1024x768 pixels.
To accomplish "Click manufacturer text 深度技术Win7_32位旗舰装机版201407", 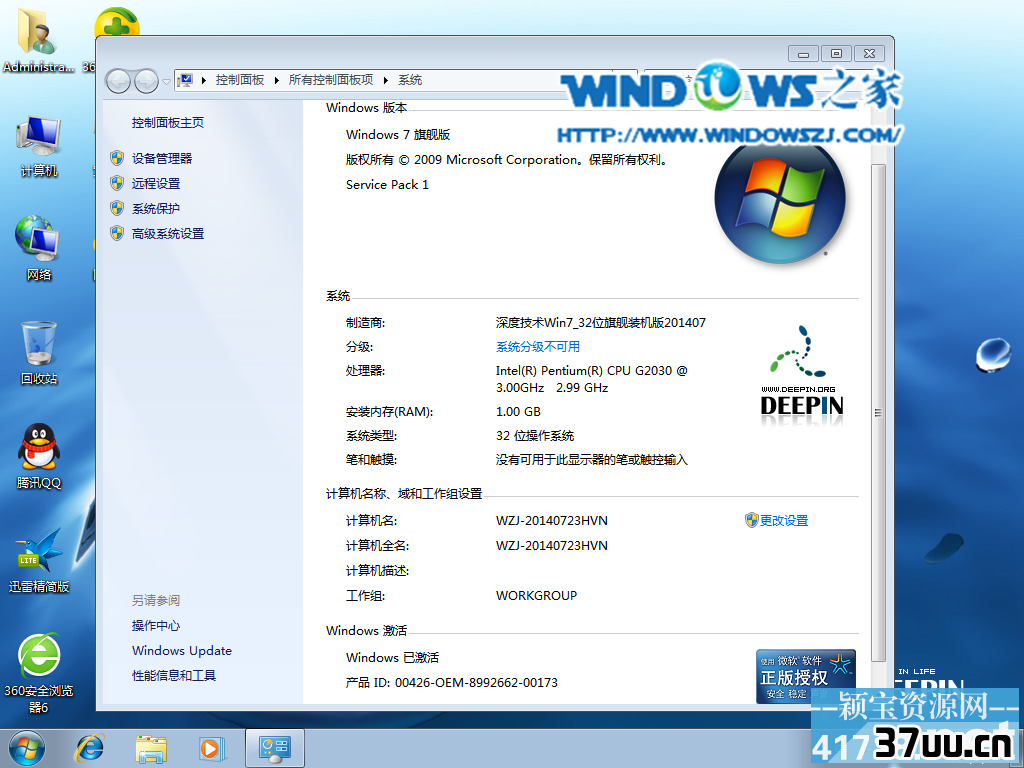I will [x=600, y=322].
